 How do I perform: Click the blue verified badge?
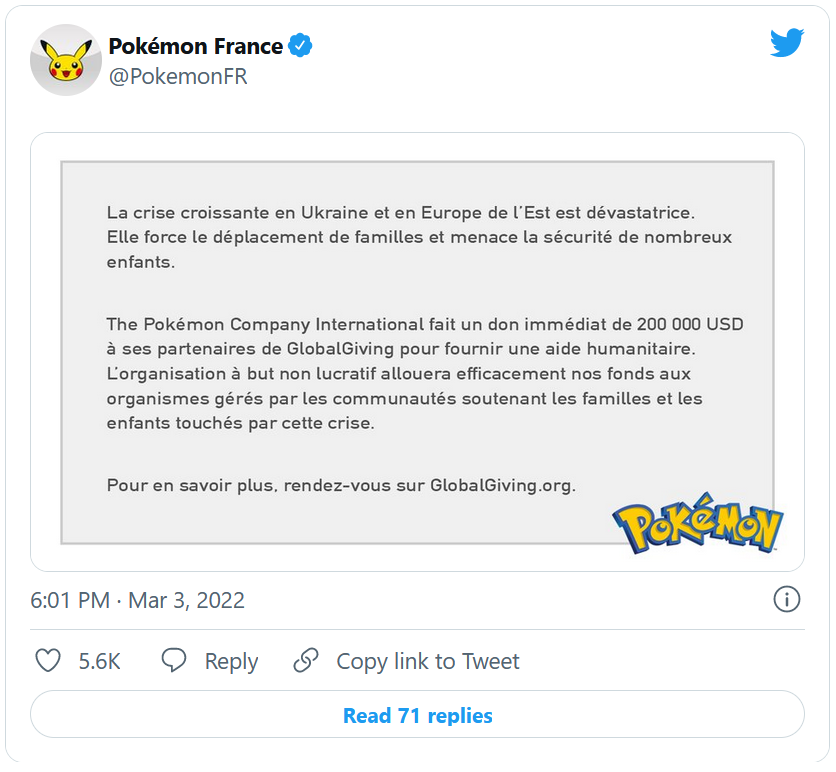point(300,46)
